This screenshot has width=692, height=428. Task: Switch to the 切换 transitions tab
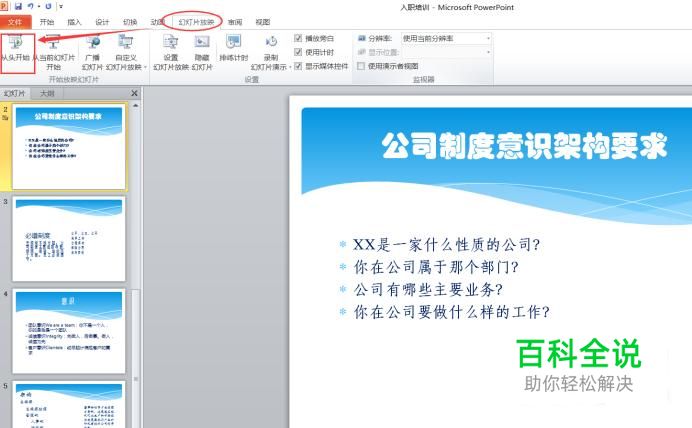130,22
